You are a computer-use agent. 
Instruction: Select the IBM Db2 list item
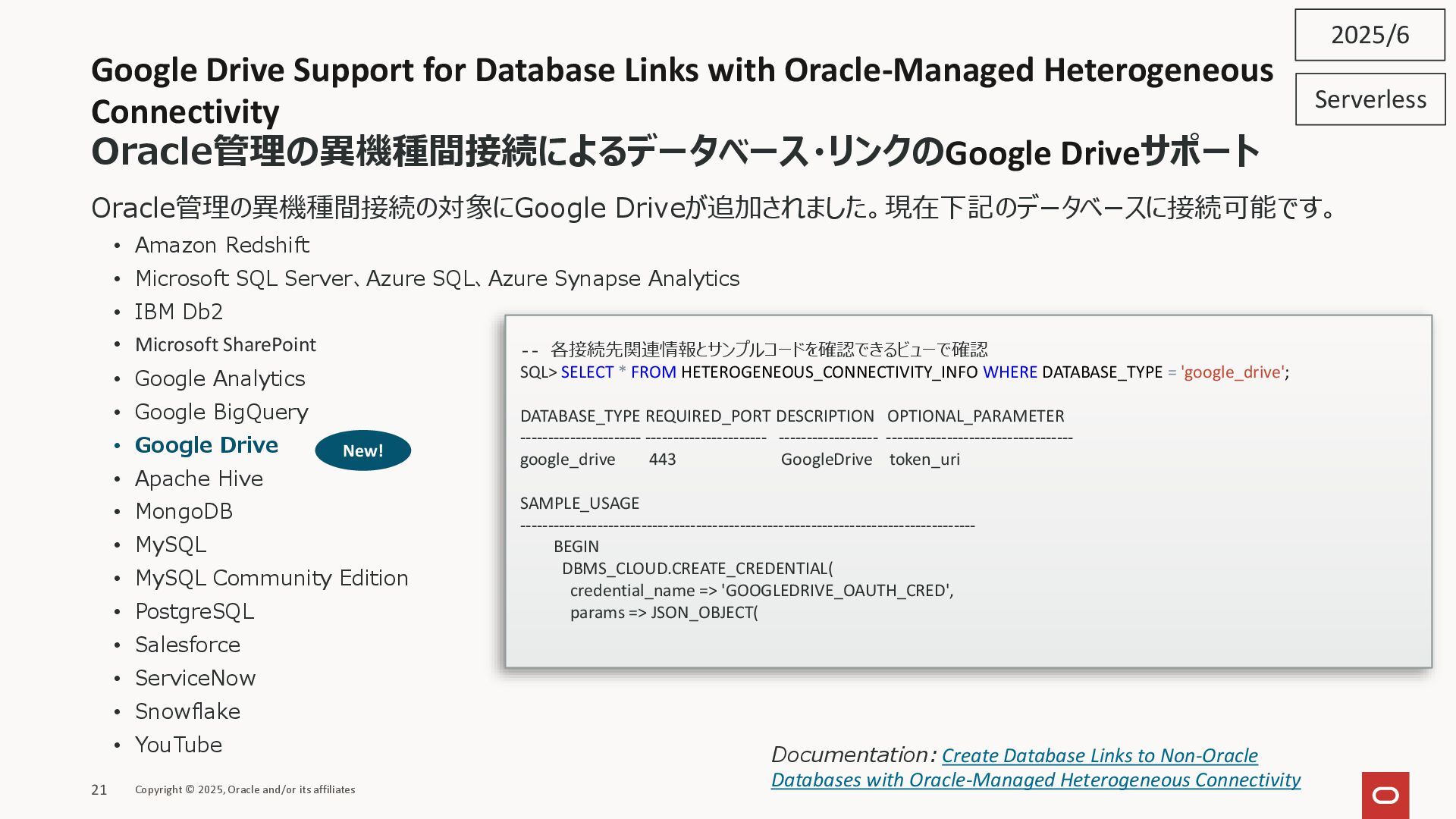pos(178,312)
